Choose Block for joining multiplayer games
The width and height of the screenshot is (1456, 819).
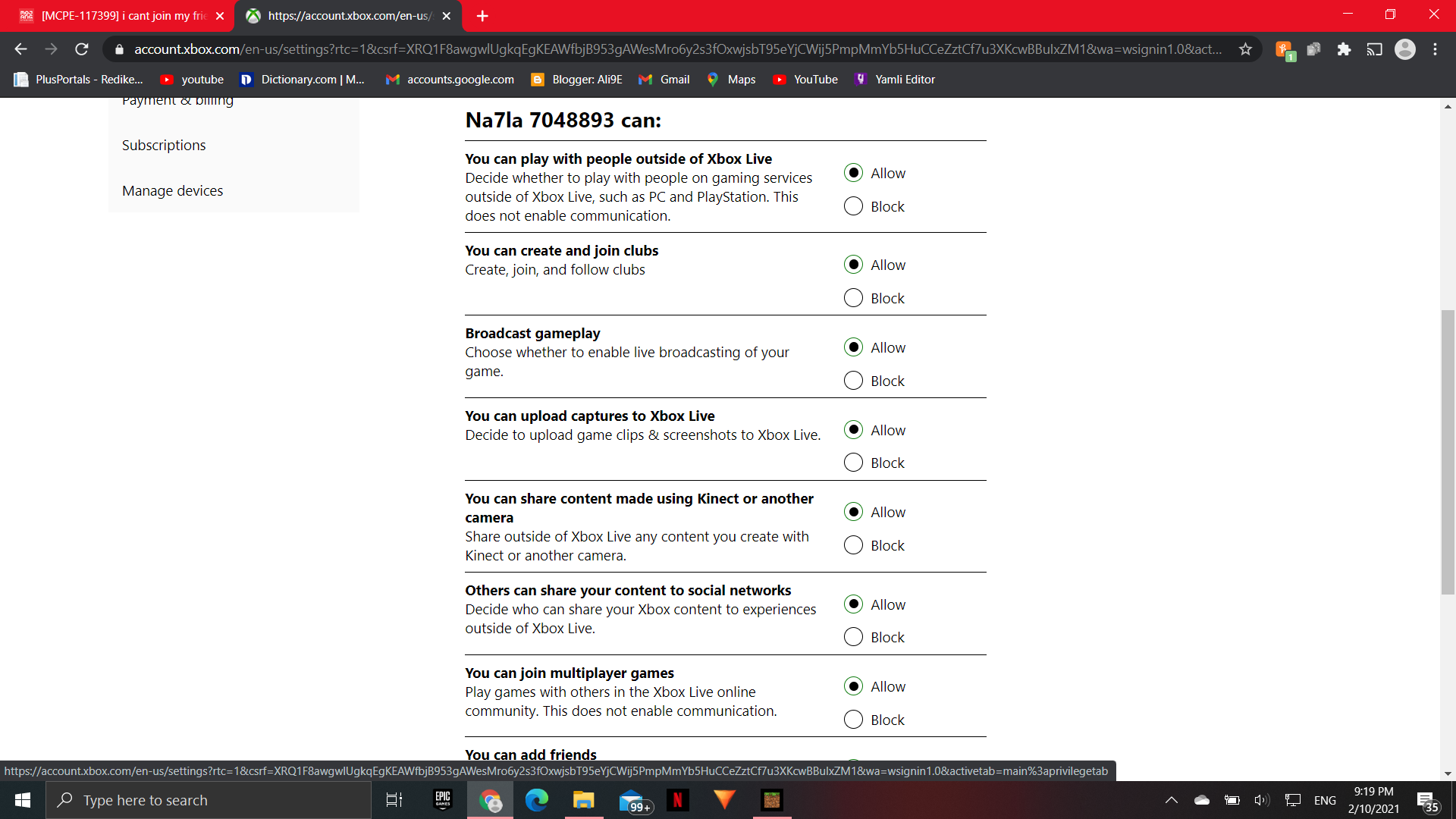click(853, 720)
